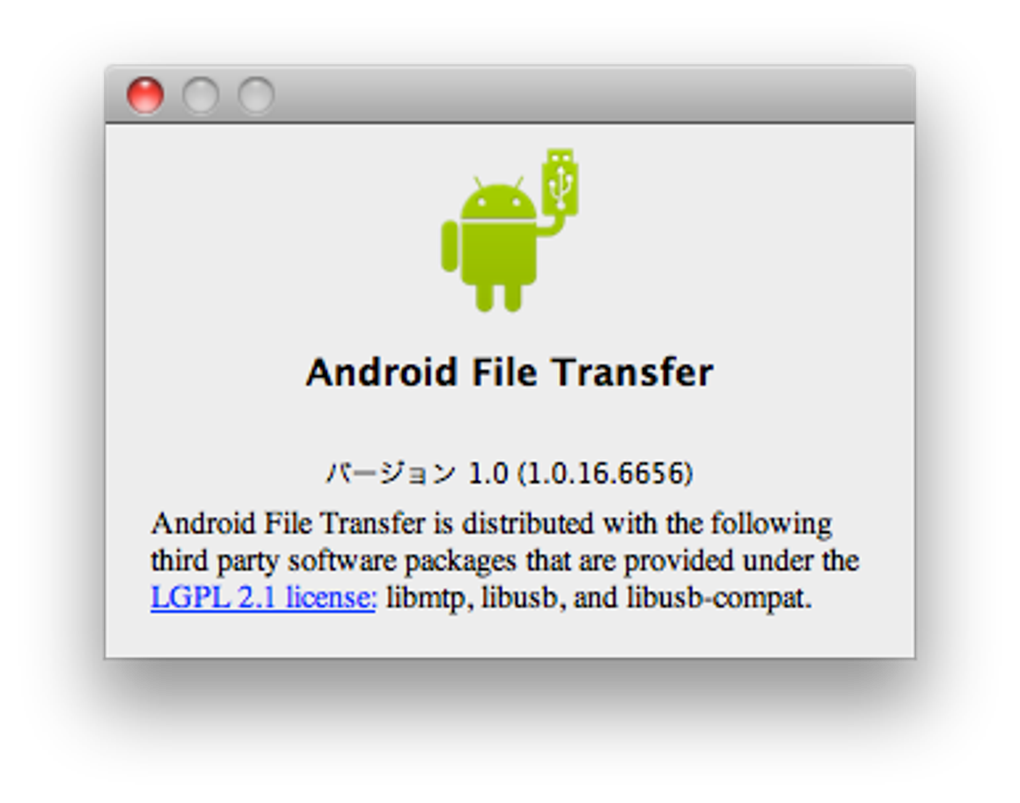
Task: Click the USB trident symbol on plug
Action: (560, 187)
